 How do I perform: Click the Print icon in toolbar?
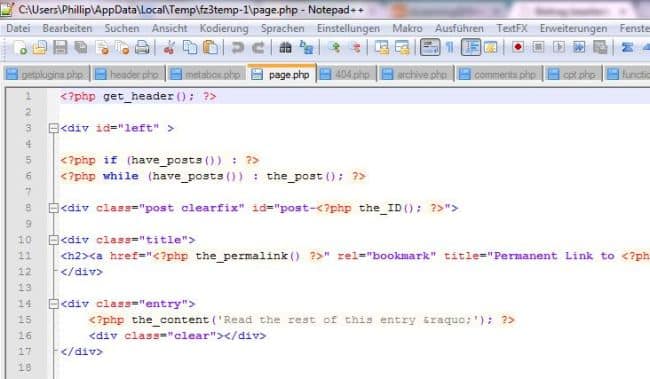tap(142, 48)
